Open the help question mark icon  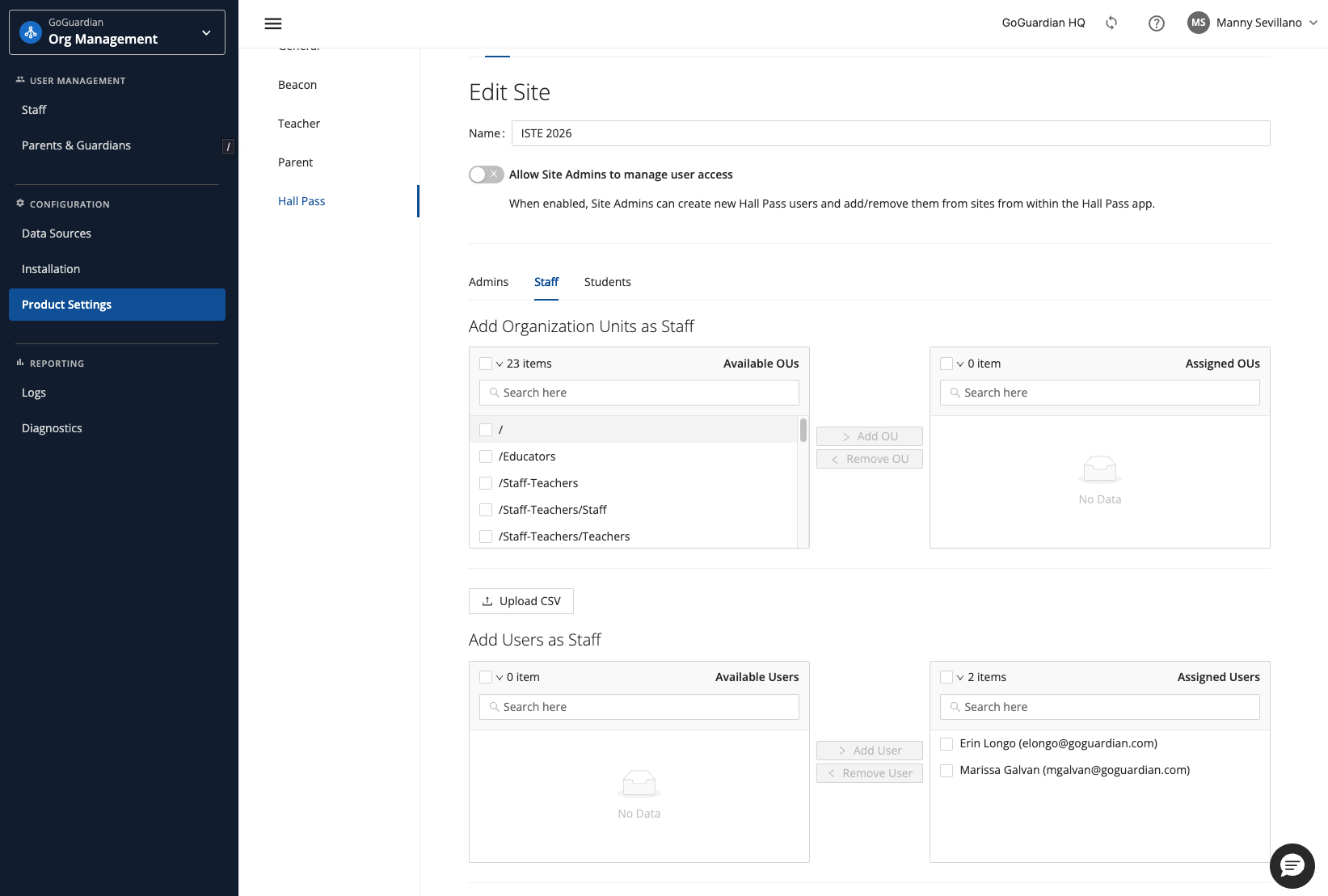coord(1157,23)
